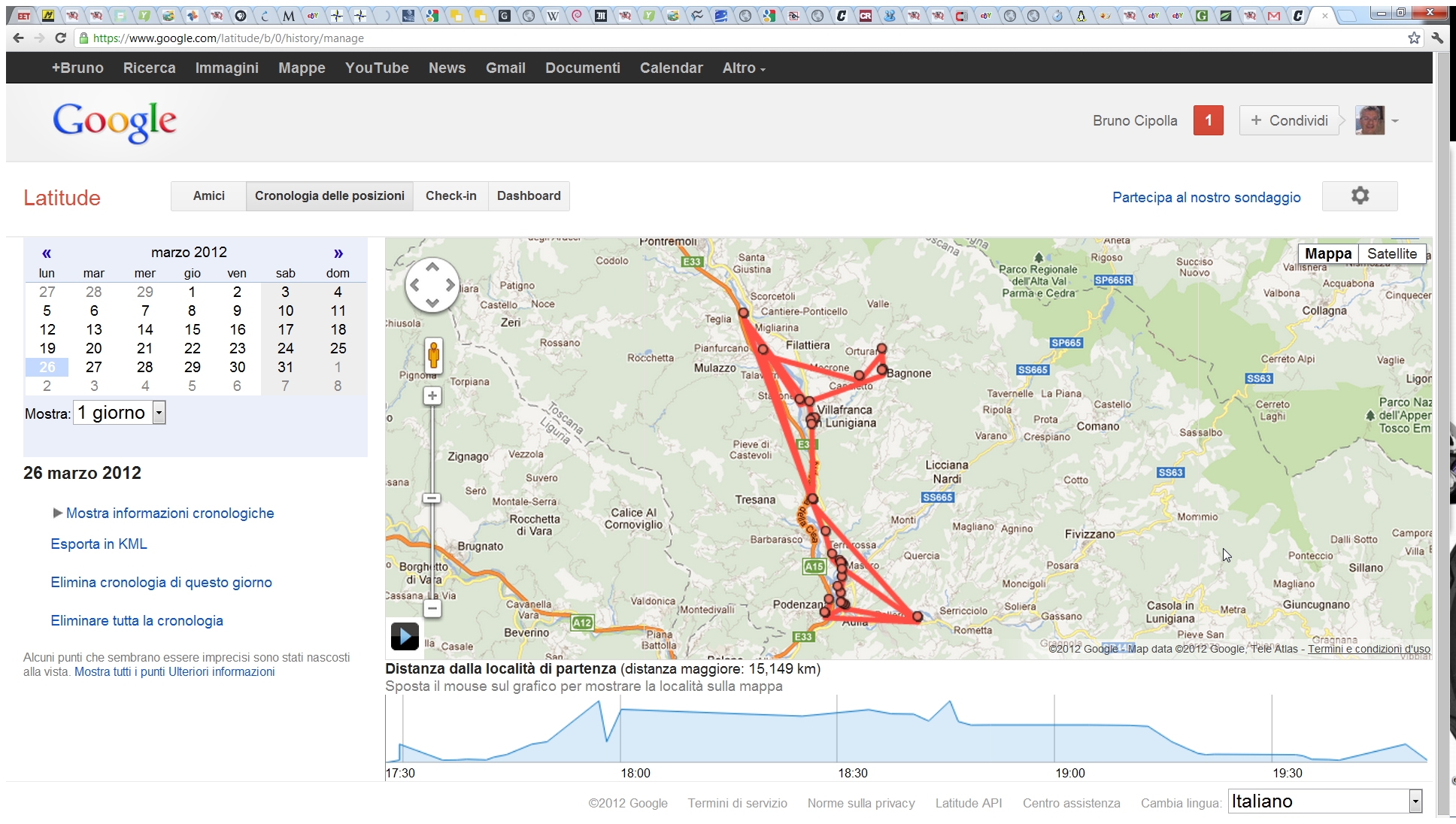Open Documenti in the Google bar
This screenshot has width=1456, height=824.
[583, 68]
